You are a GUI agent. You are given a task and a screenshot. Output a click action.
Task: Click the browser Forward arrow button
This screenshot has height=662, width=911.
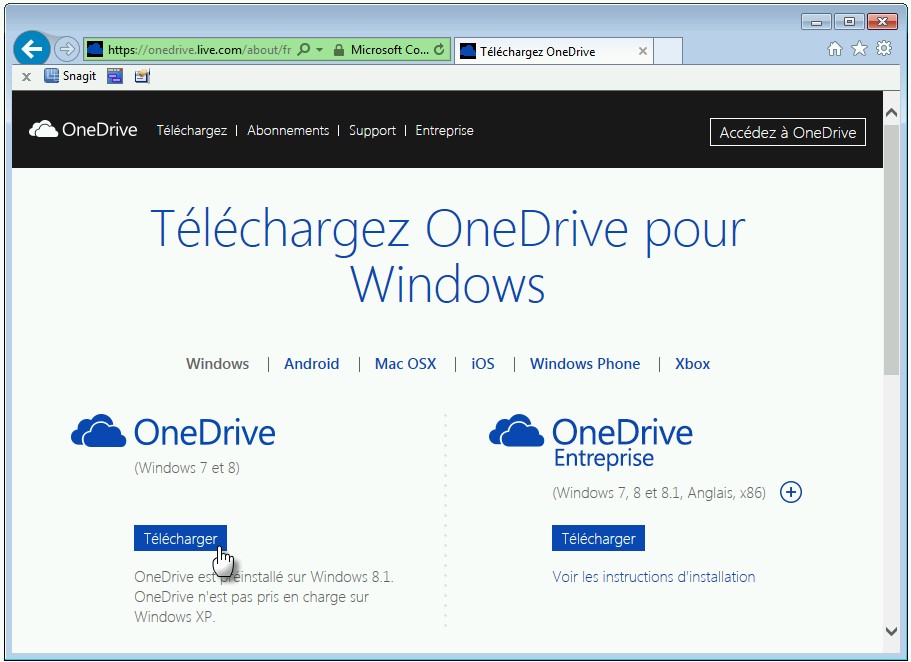click(66, 49)
